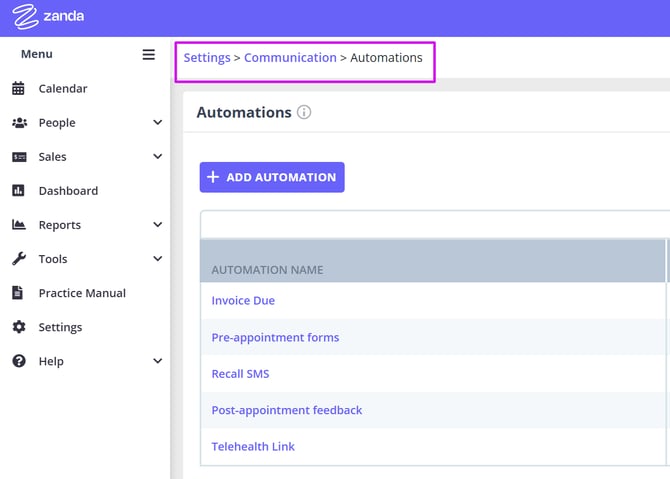
Task: Click the Zanda logo in header
Action: coord(48,17)
